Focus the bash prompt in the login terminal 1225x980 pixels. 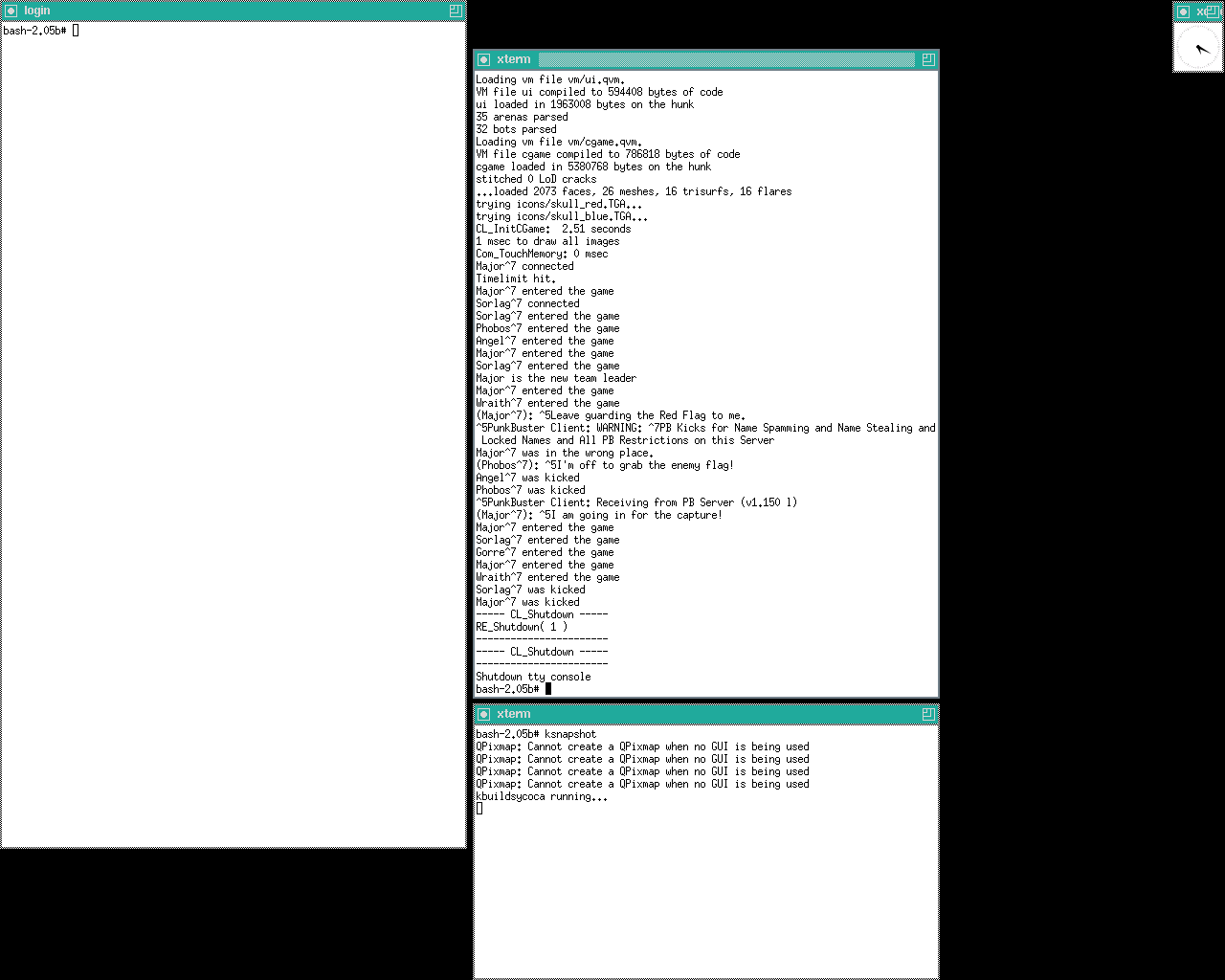pyautogui.click(x=38, y=31)
